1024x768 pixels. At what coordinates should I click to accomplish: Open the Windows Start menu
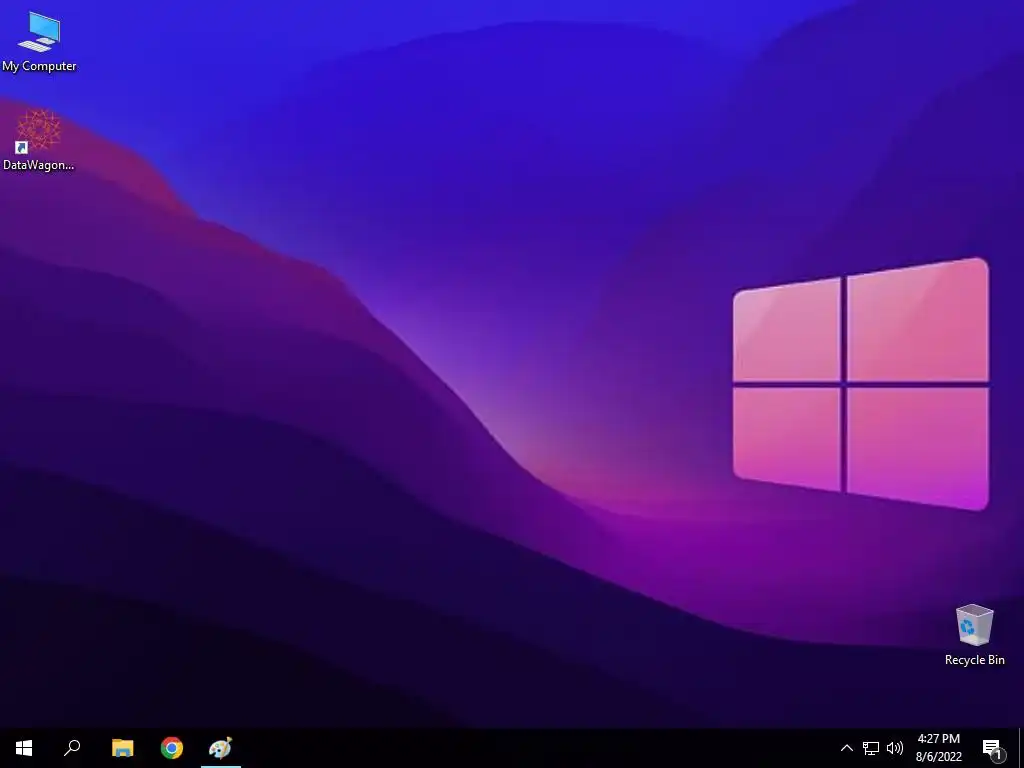coord(24,748)
